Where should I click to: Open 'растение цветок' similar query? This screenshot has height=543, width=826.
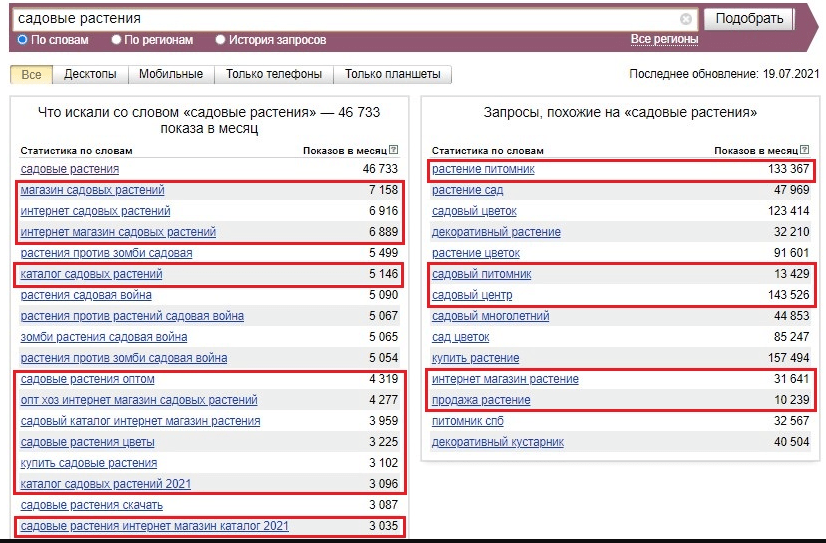[x=476, y=253]
